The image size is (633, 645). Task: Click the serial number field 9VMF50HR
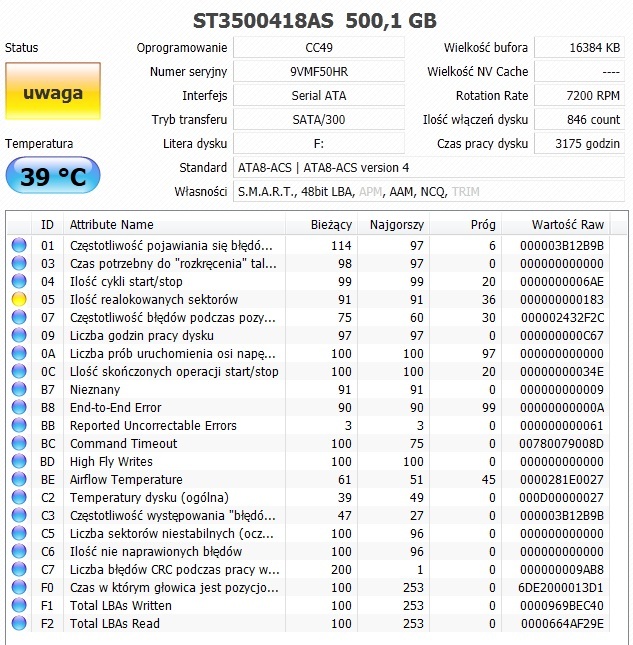point(319,72)
